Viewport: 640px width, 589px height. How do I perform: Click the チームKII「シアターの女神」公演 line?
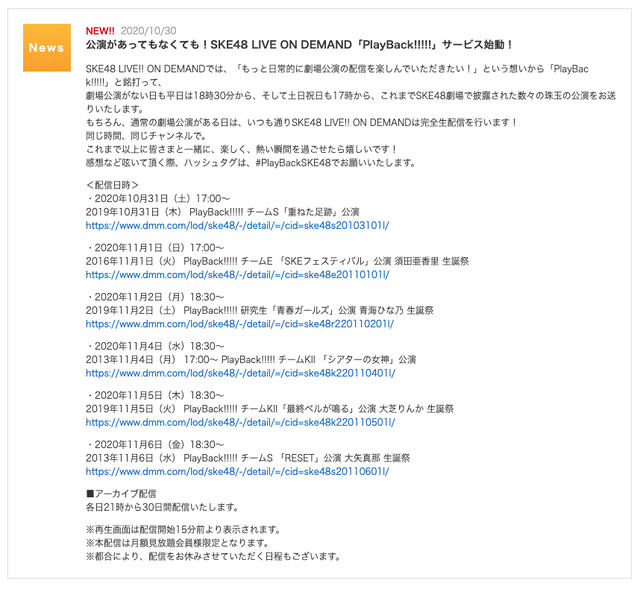(x=251, y=360)
